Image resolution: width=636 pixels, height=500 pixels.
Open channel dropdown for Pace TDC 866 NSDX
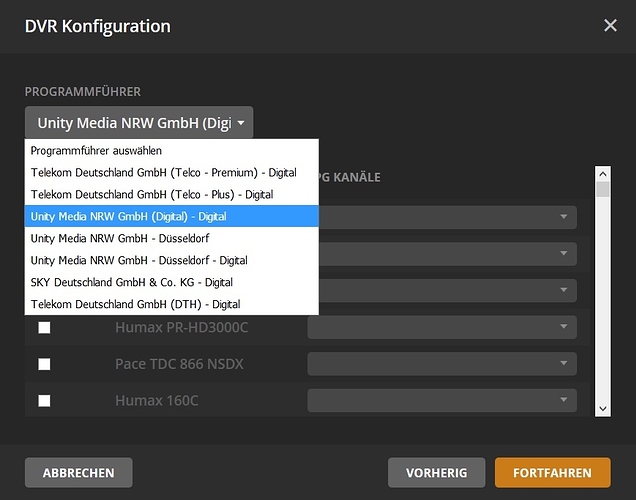(x=441, y=364)
